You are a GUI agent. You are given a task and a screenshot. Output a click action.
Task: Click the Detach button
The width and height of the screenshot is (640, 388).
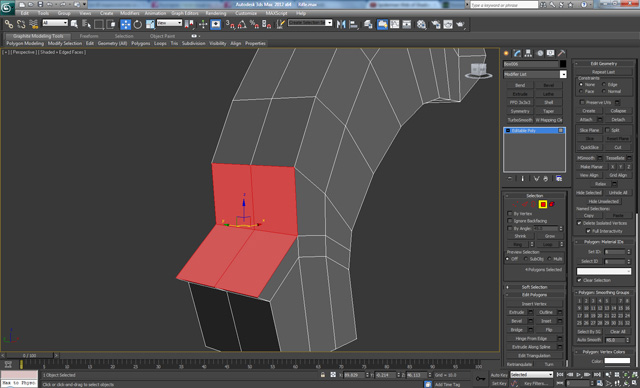tap(618, 120)
